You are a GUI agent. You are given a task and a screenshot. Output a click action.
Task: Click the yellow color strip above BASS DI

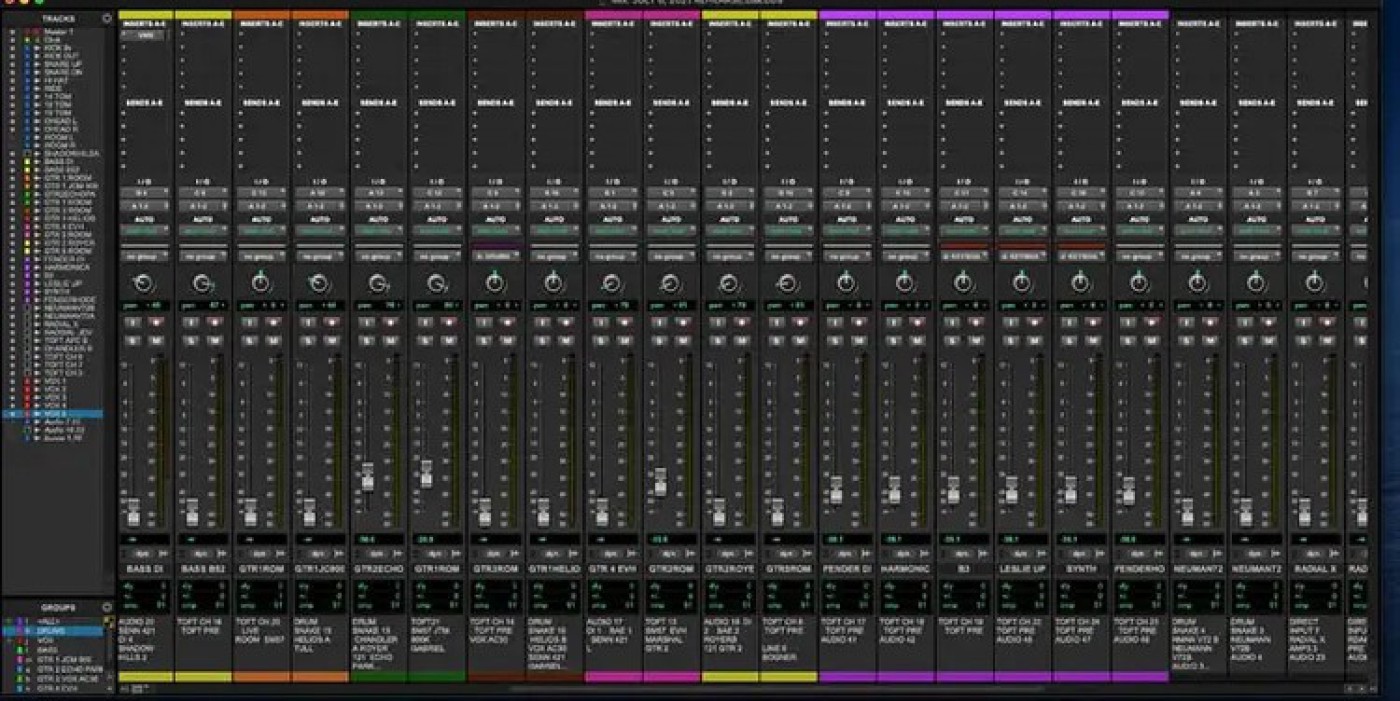145,16
